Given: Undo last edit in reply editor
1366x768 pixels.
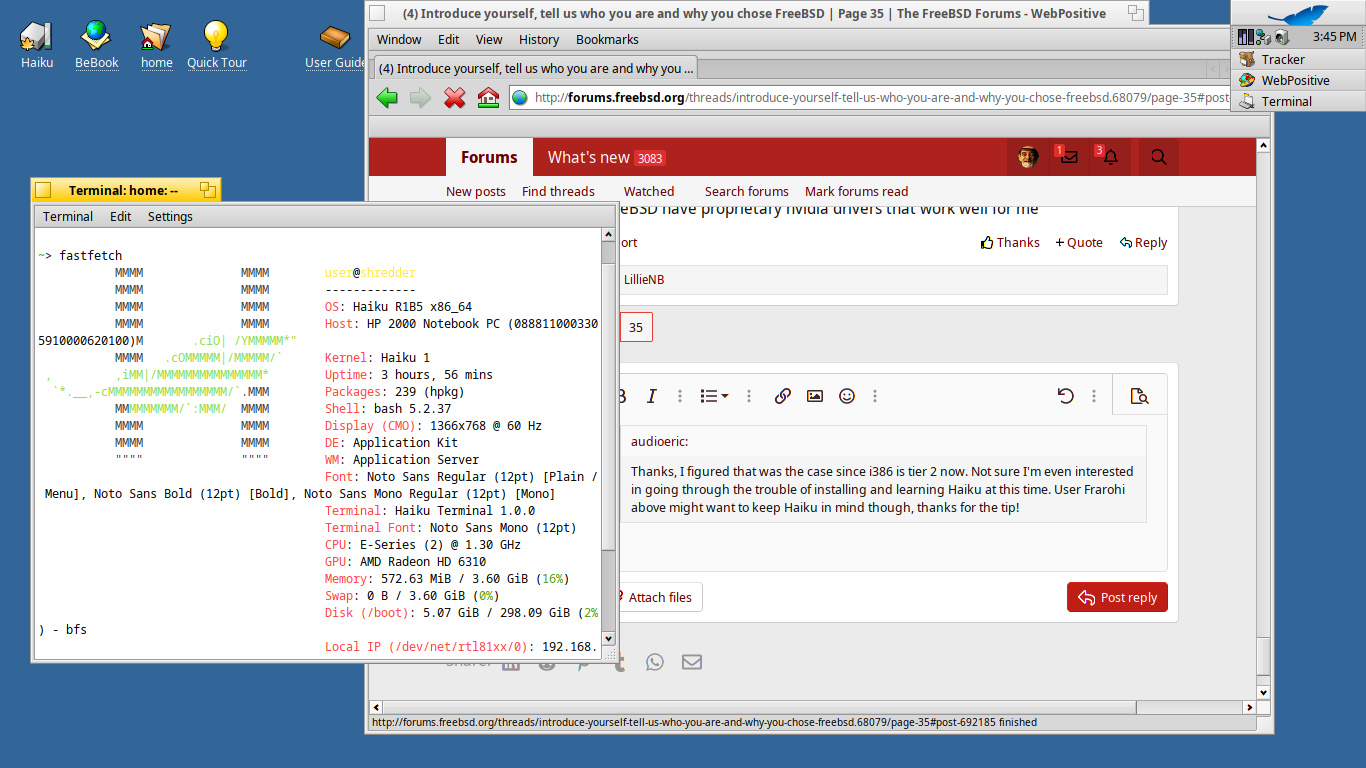Looking at the screenshot, I should tap(1065, 396).
